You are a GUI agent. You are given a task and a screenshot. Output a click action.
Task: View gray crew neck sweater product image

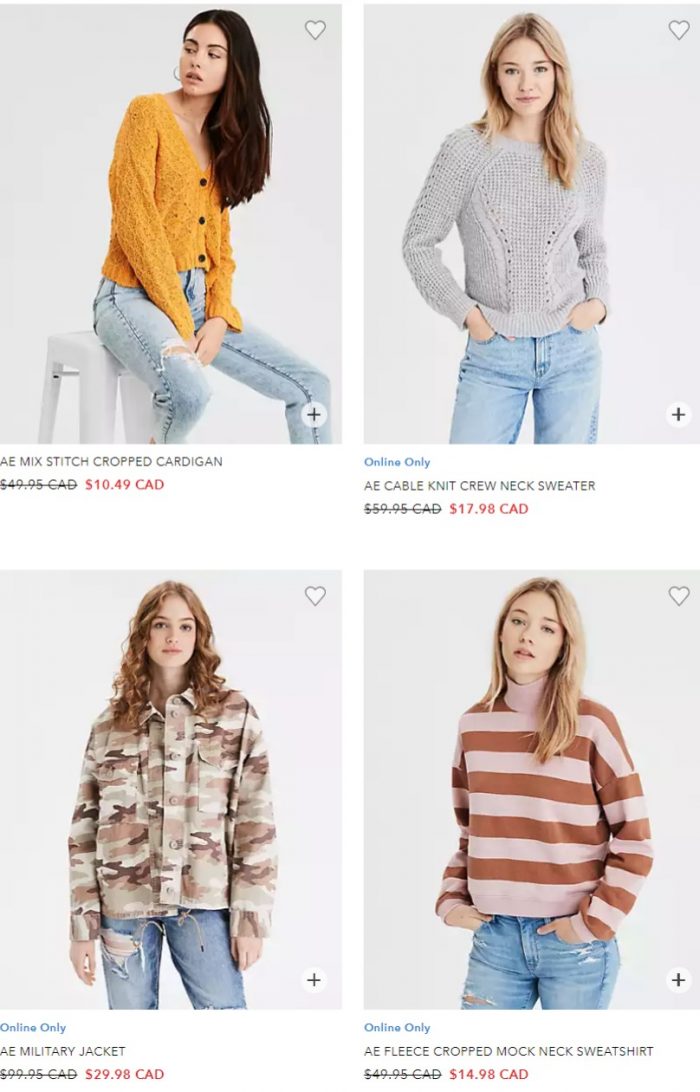531,224
